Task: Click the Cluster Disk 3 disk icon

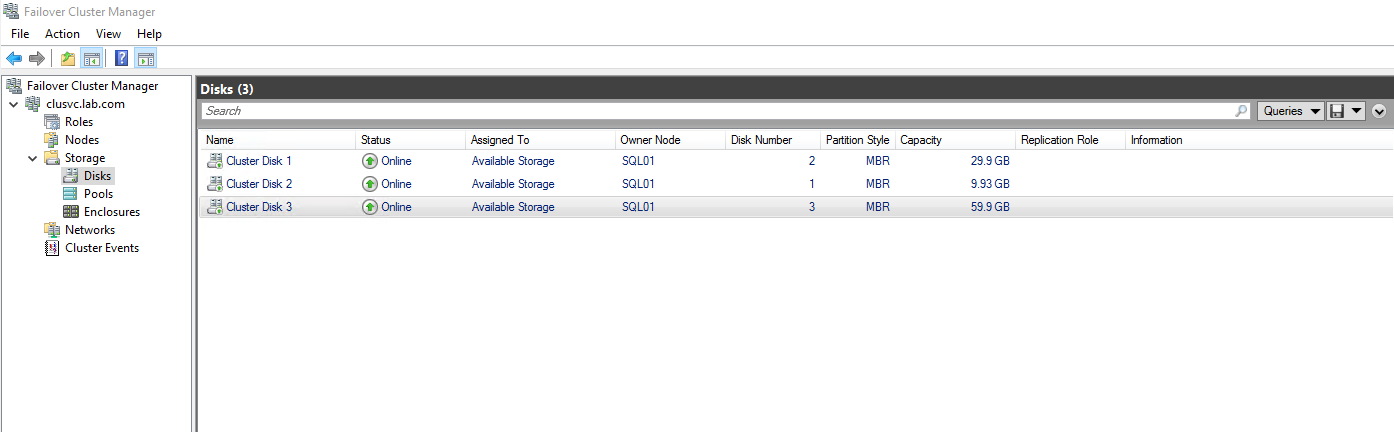Action: click(x=214, y=207)
